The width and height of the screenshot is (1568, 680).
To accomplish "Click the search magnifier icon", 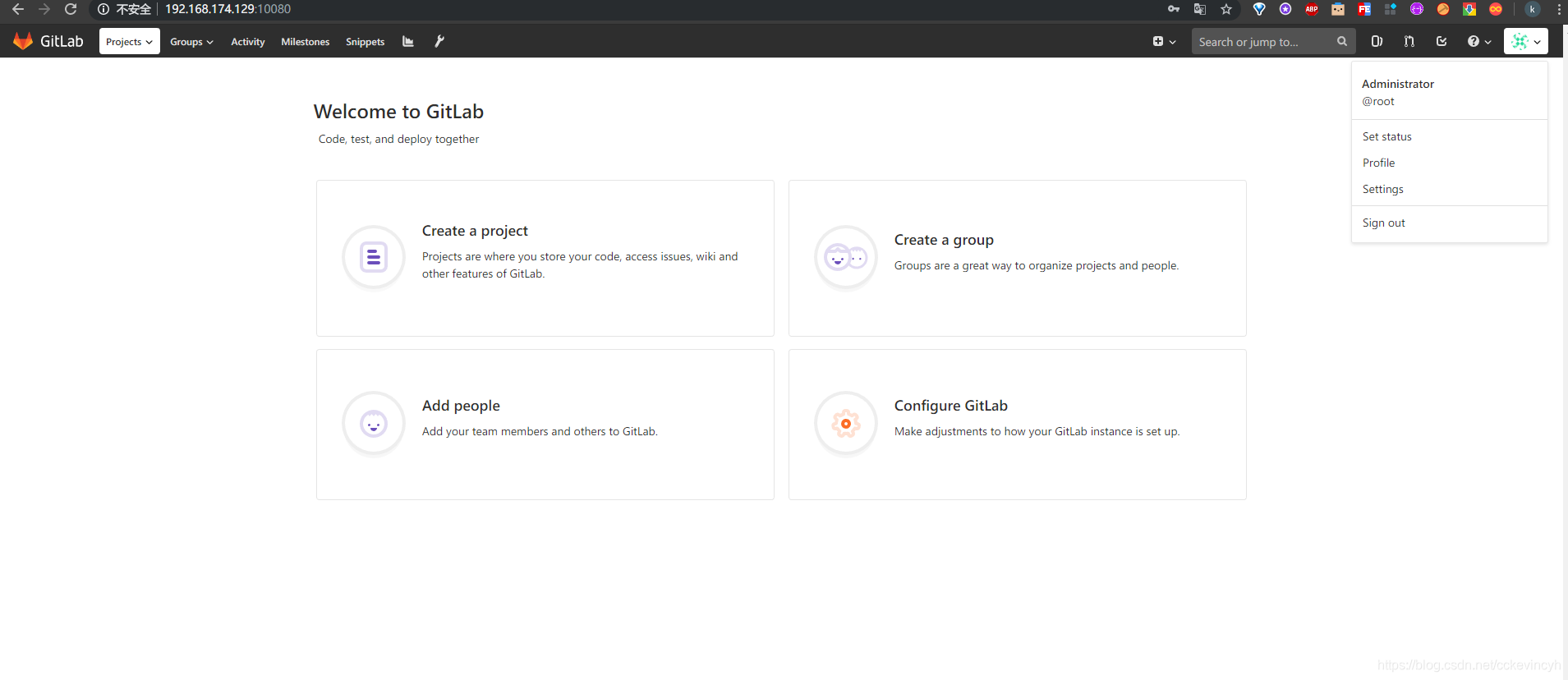I will (1341, 41).
